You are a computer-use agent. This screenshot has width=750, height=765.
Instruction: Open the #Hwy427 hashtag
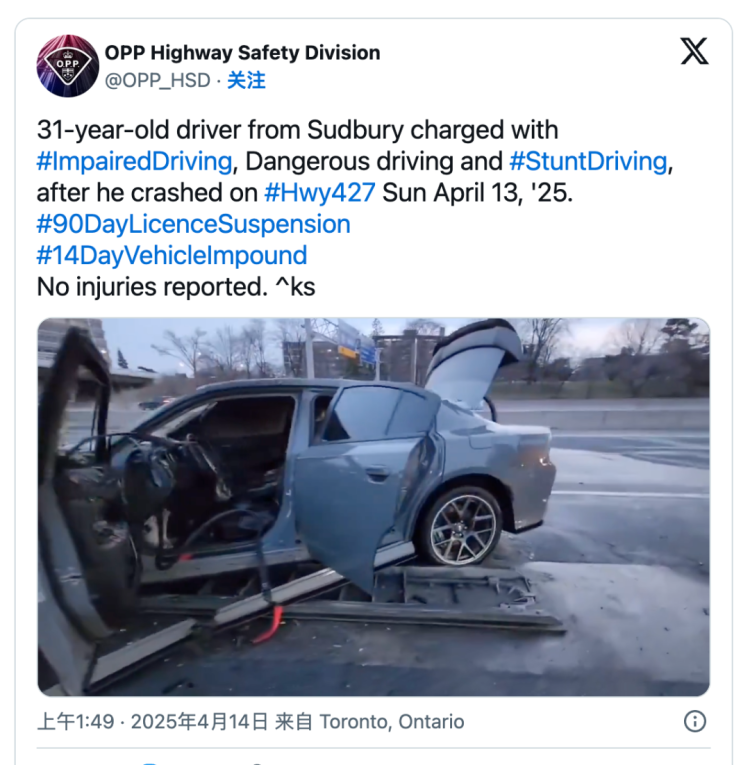pos(320,193)
